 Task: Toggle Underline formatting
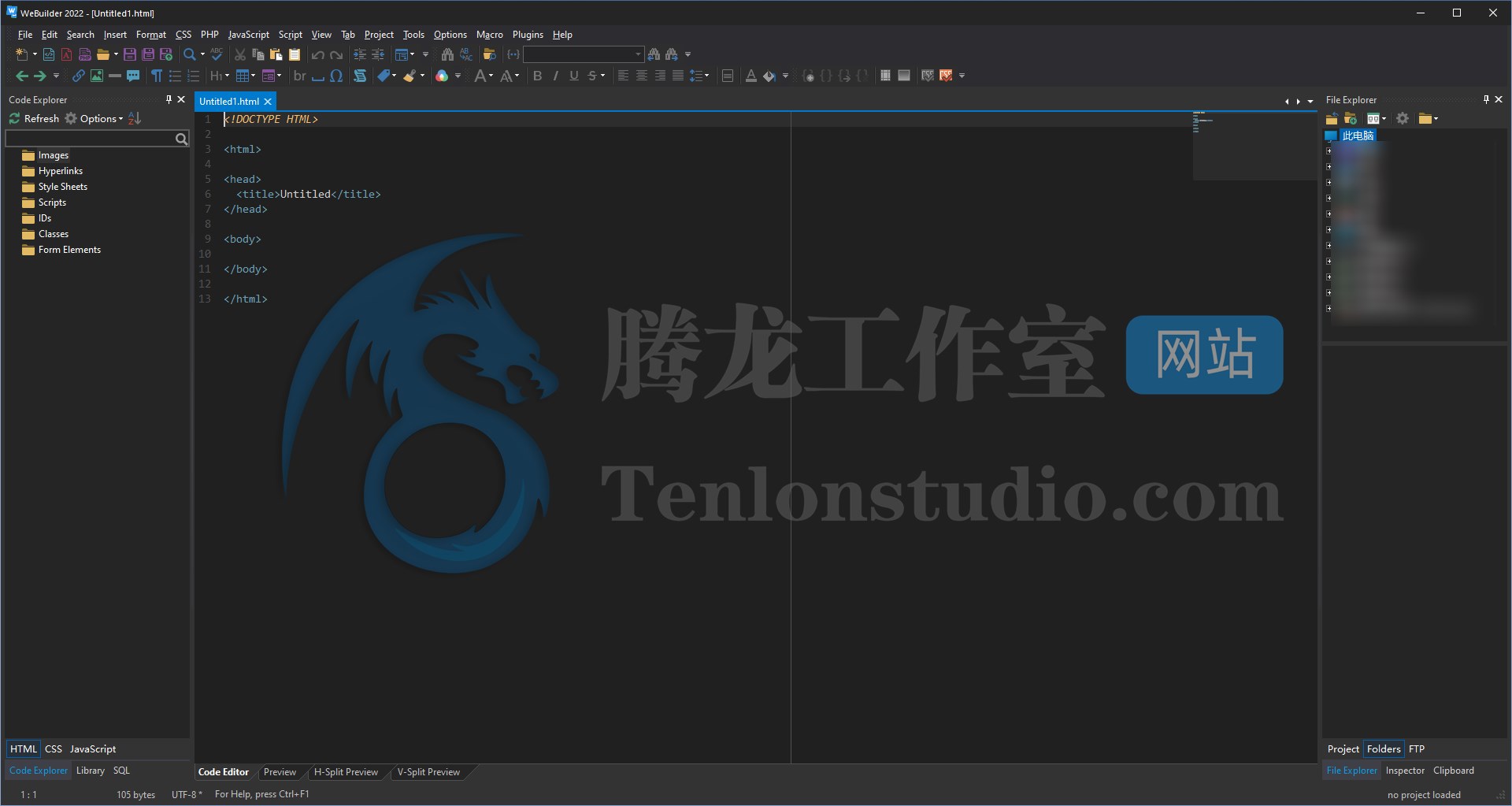[574, 76]
